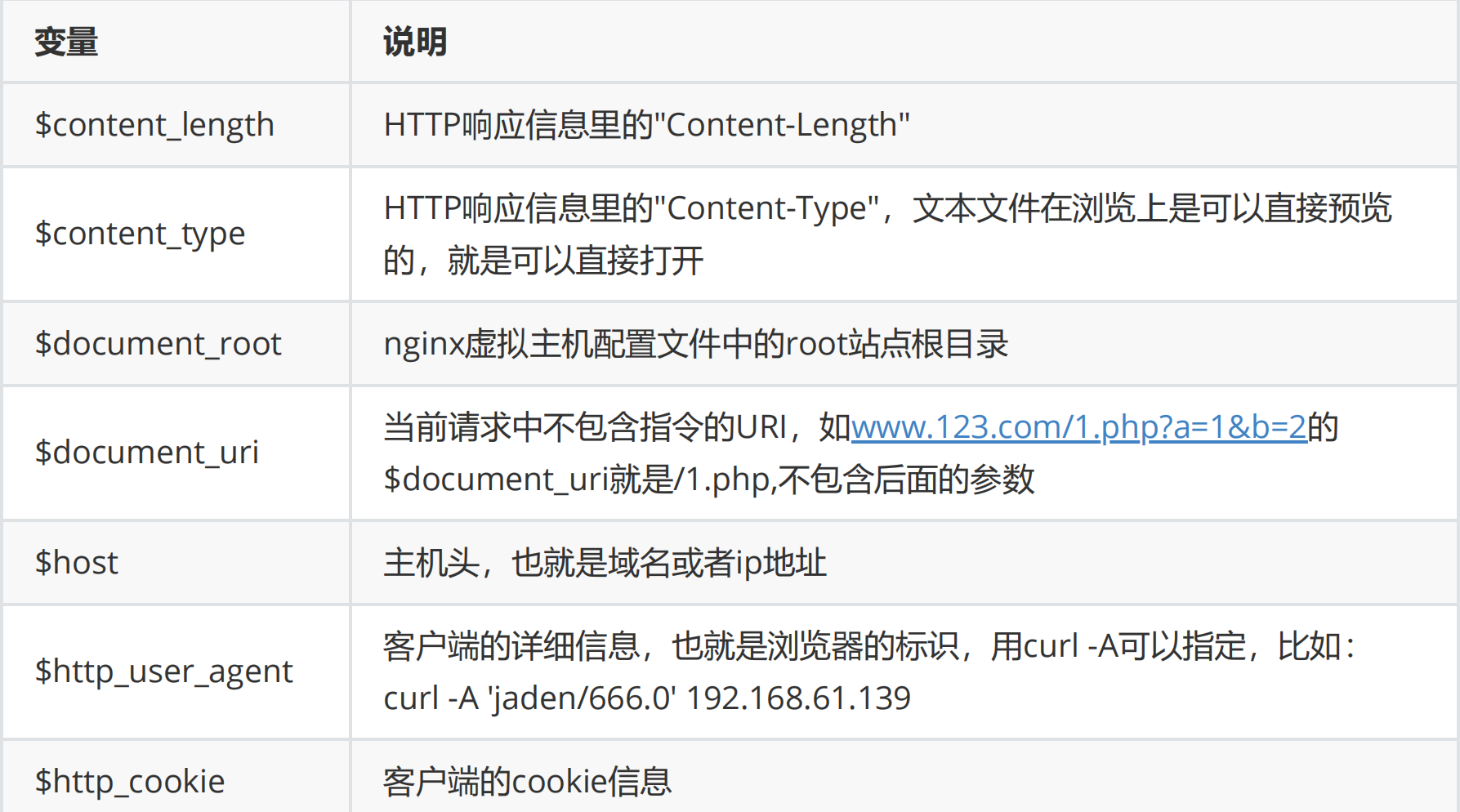The width and height of the screenshot is (1460, 812).
Task: Select the $document_uri variable name cell
Action: click(147, 453)
